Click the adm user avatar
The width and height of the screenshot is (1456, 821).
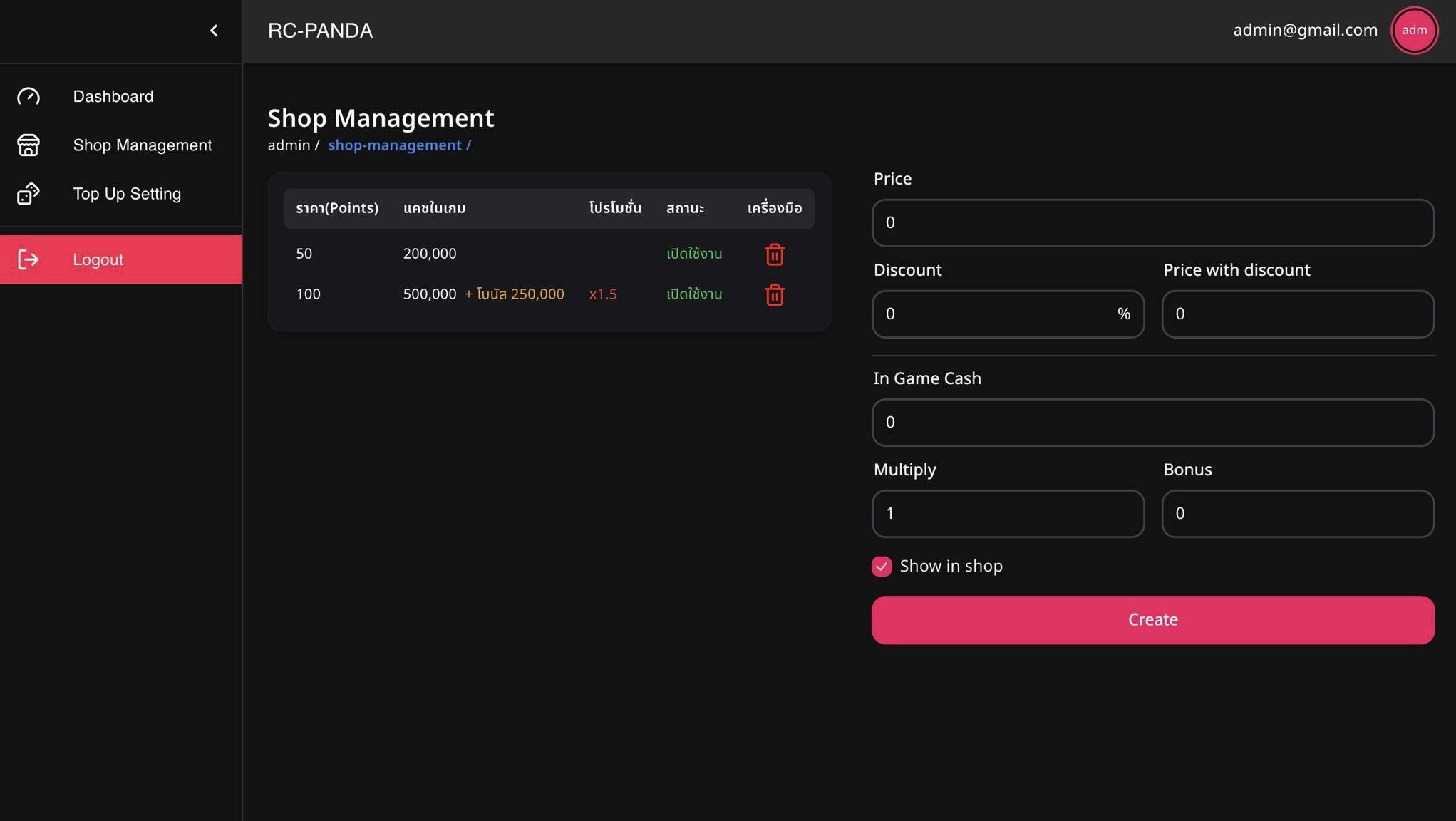(x=1414, y=30)
